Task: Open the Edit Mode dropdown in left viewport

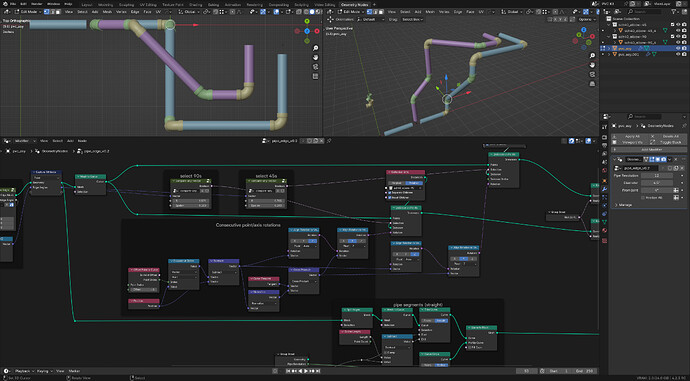Action: (28, 12)
